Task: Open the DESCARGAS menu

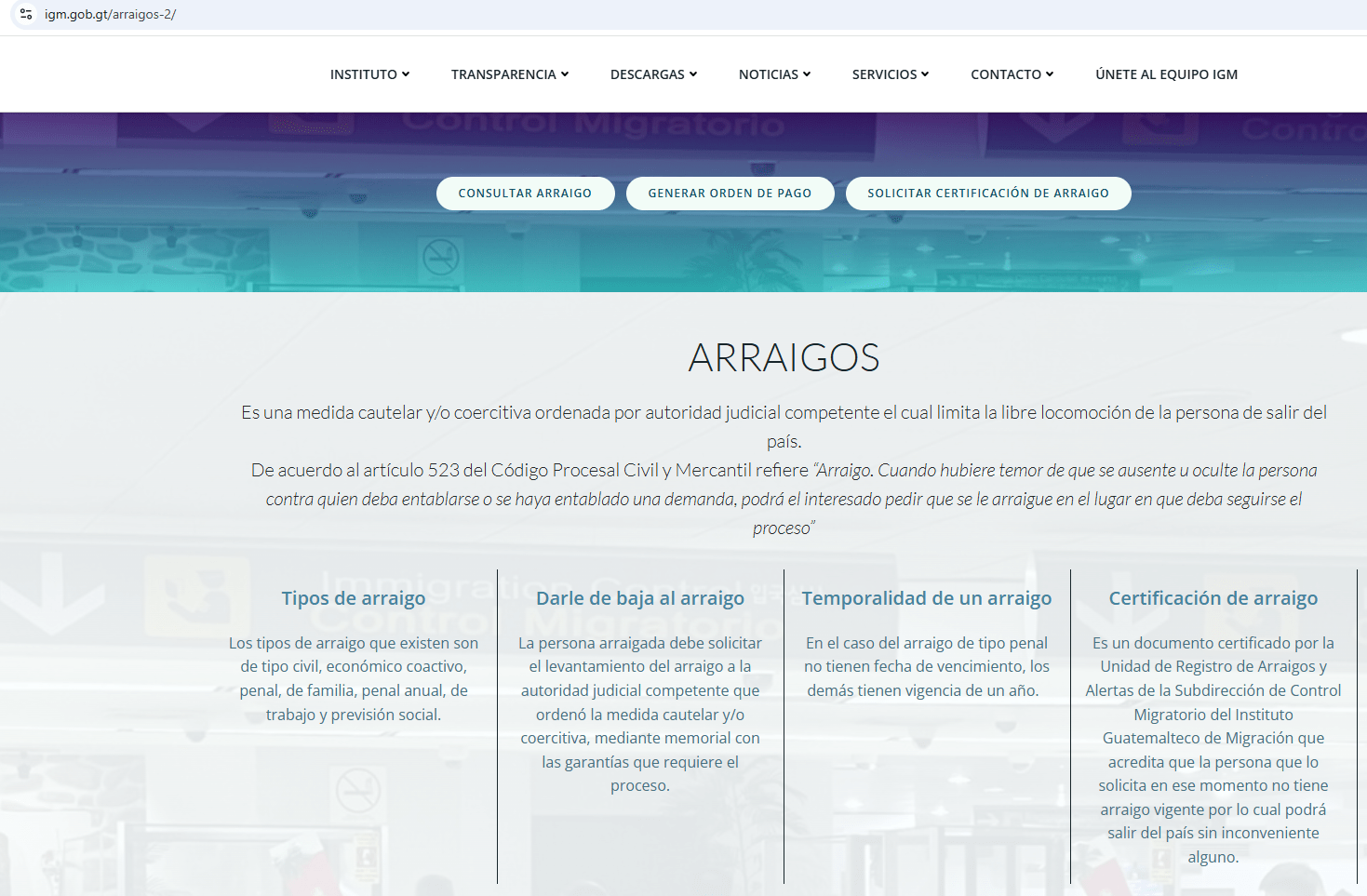Action: coord(653,74)
